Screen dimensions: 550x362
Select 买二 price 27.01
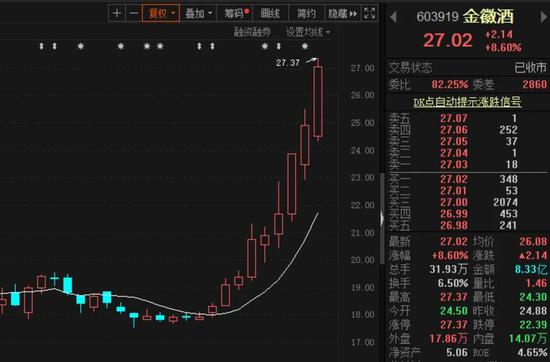click(x=454, y=190)
